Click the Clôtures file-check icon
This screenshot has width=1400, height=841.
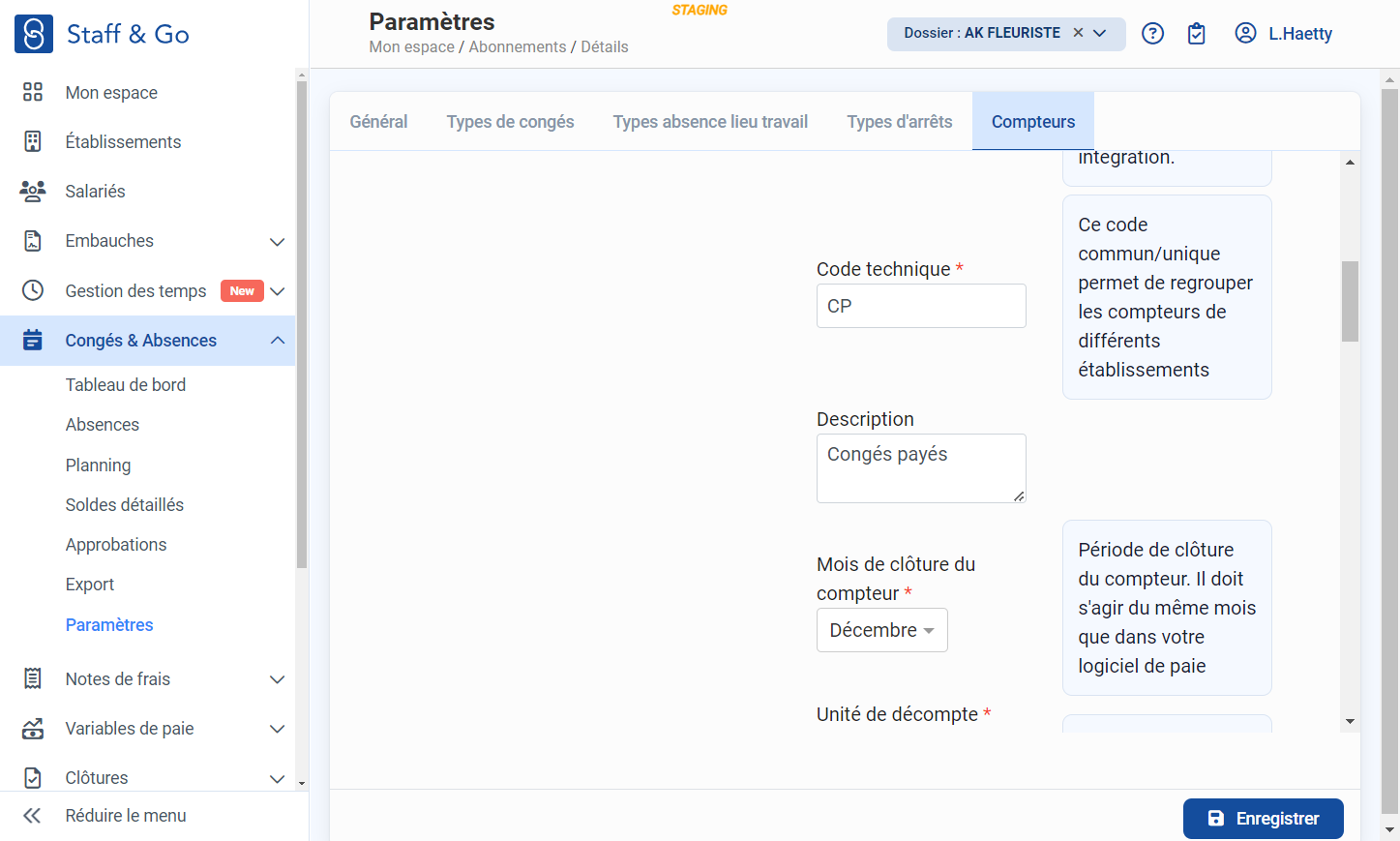pos(33,777)
